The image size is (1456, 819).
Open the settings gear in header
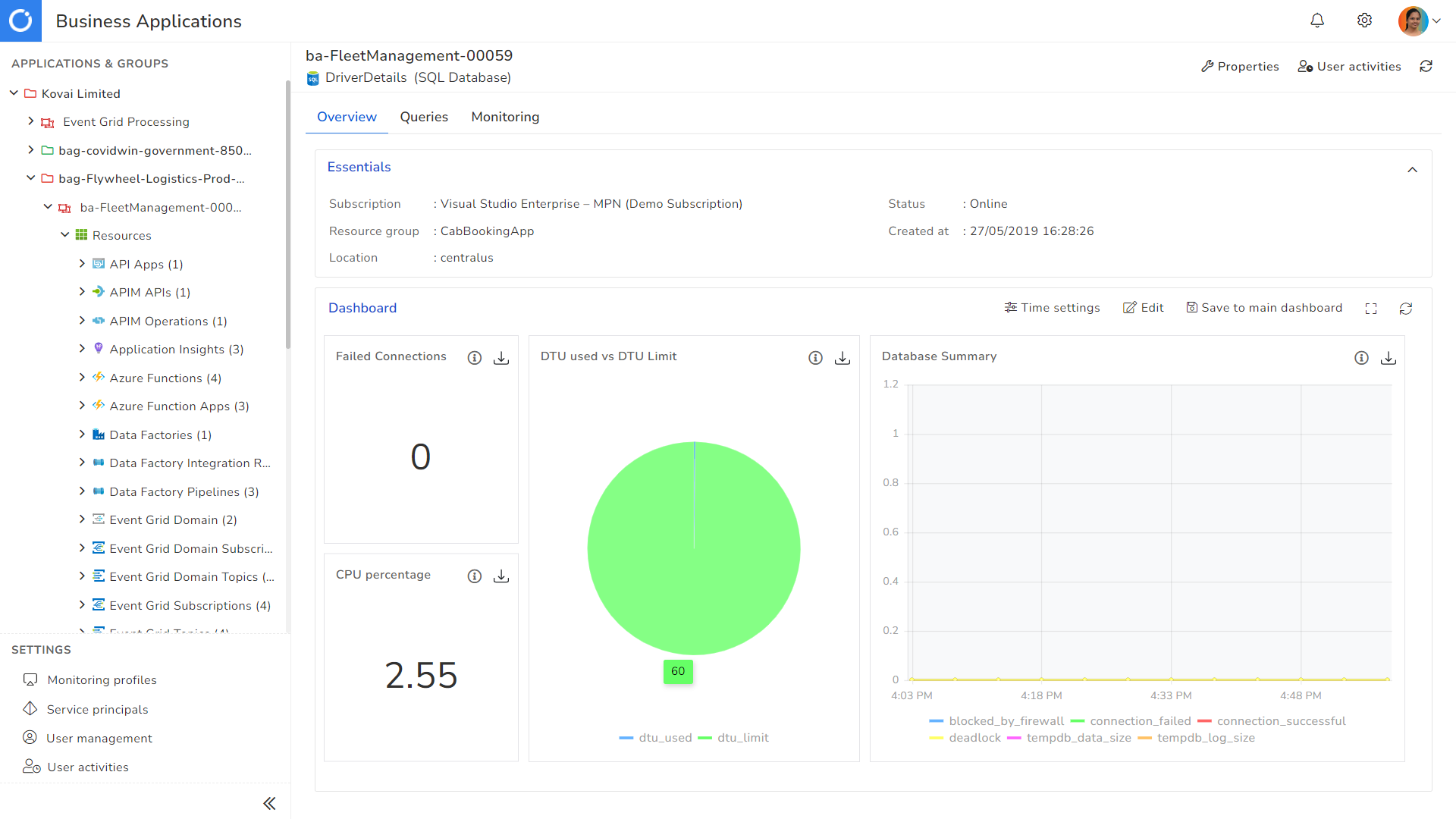click(1364, 20)
